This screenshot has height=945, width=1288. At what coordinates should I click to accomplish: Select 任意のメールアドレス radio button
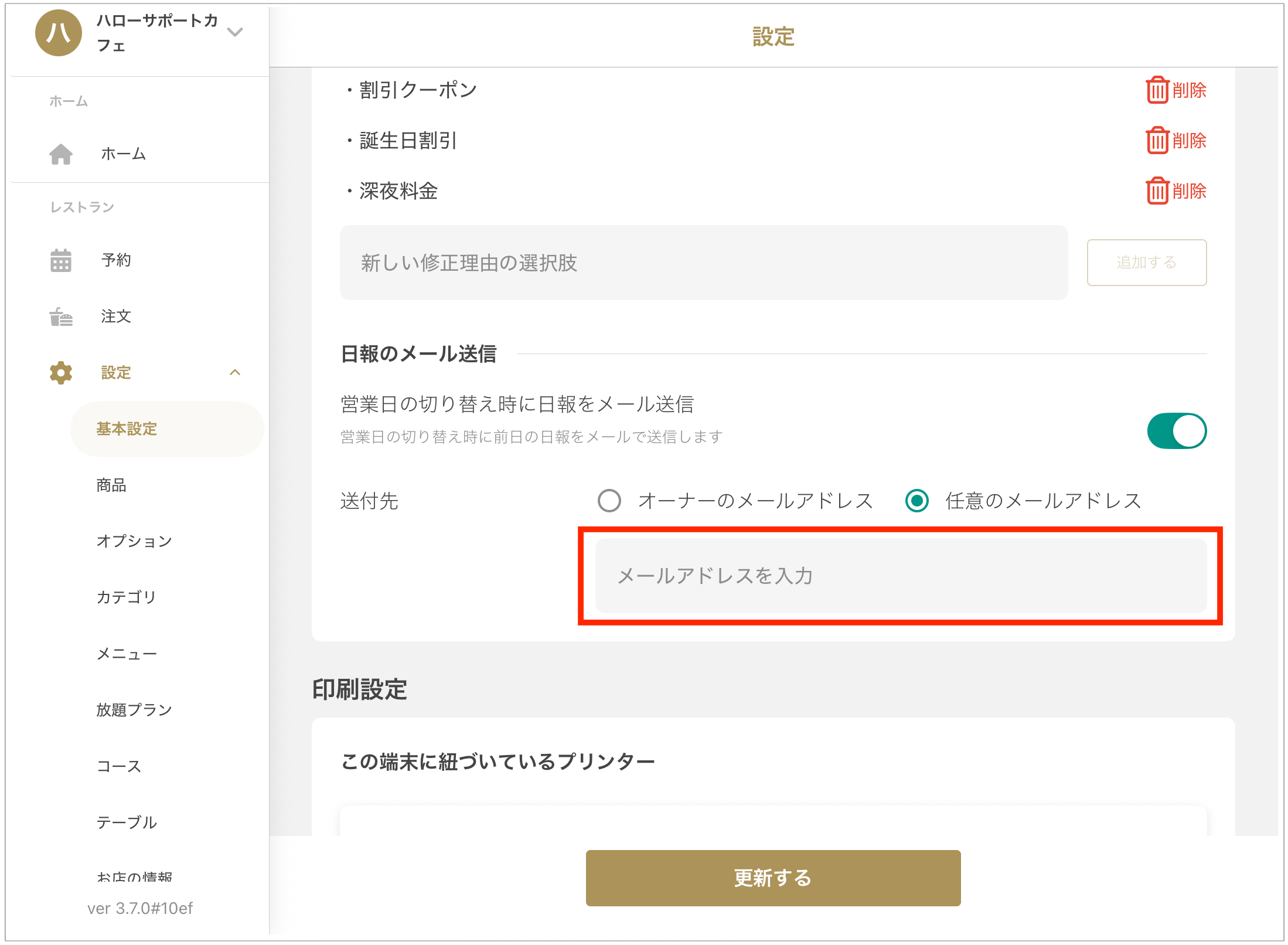pyautogui.click(x=917, y=501)
